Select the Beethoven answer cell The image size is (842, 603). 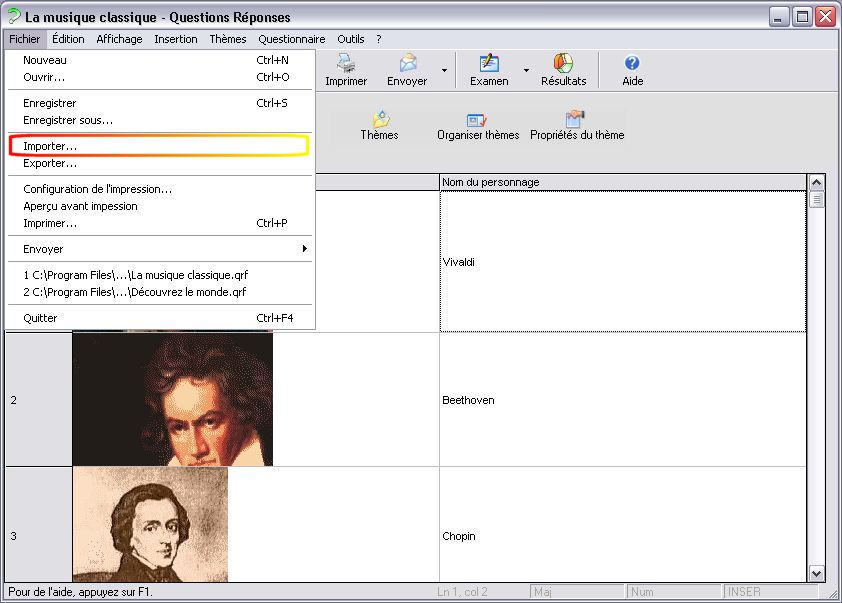[623, 399]
